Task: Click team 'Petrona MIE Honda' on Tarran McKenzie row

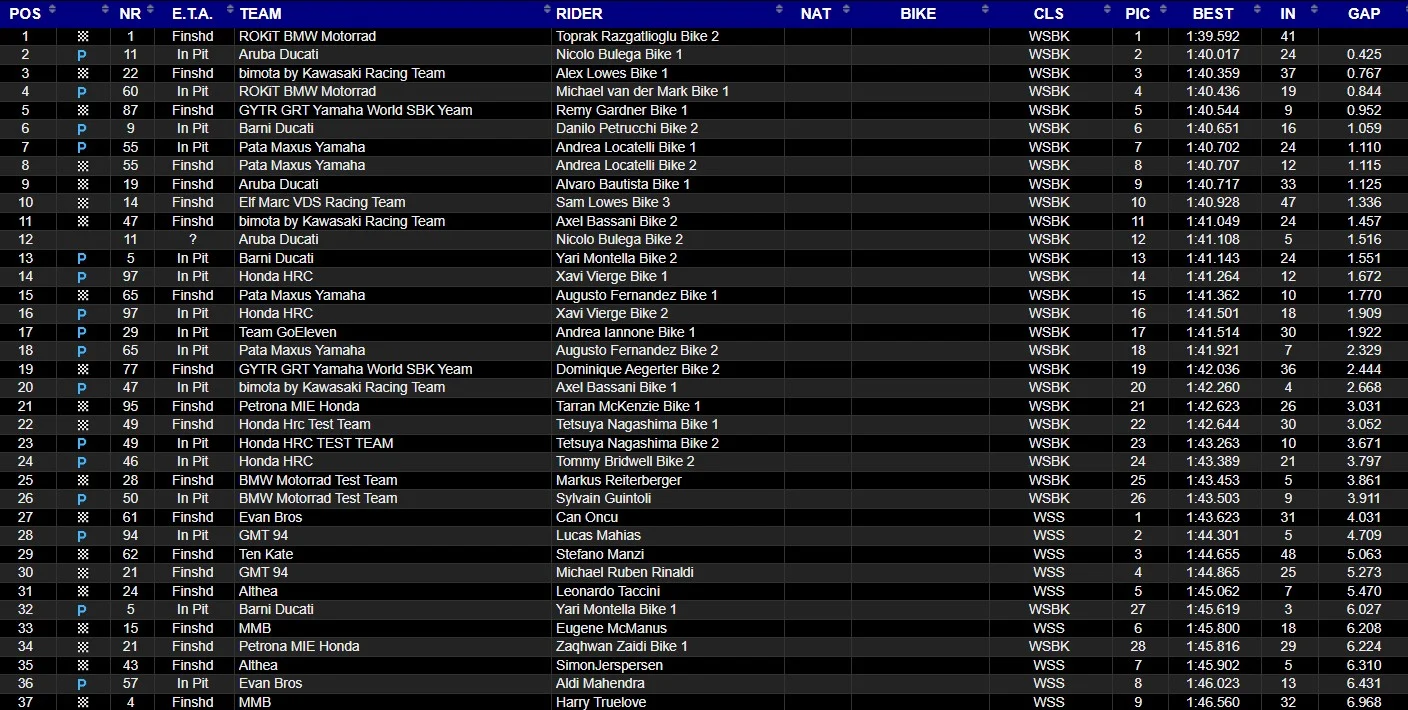Action: pyautogui.click(x=299, y=406)
